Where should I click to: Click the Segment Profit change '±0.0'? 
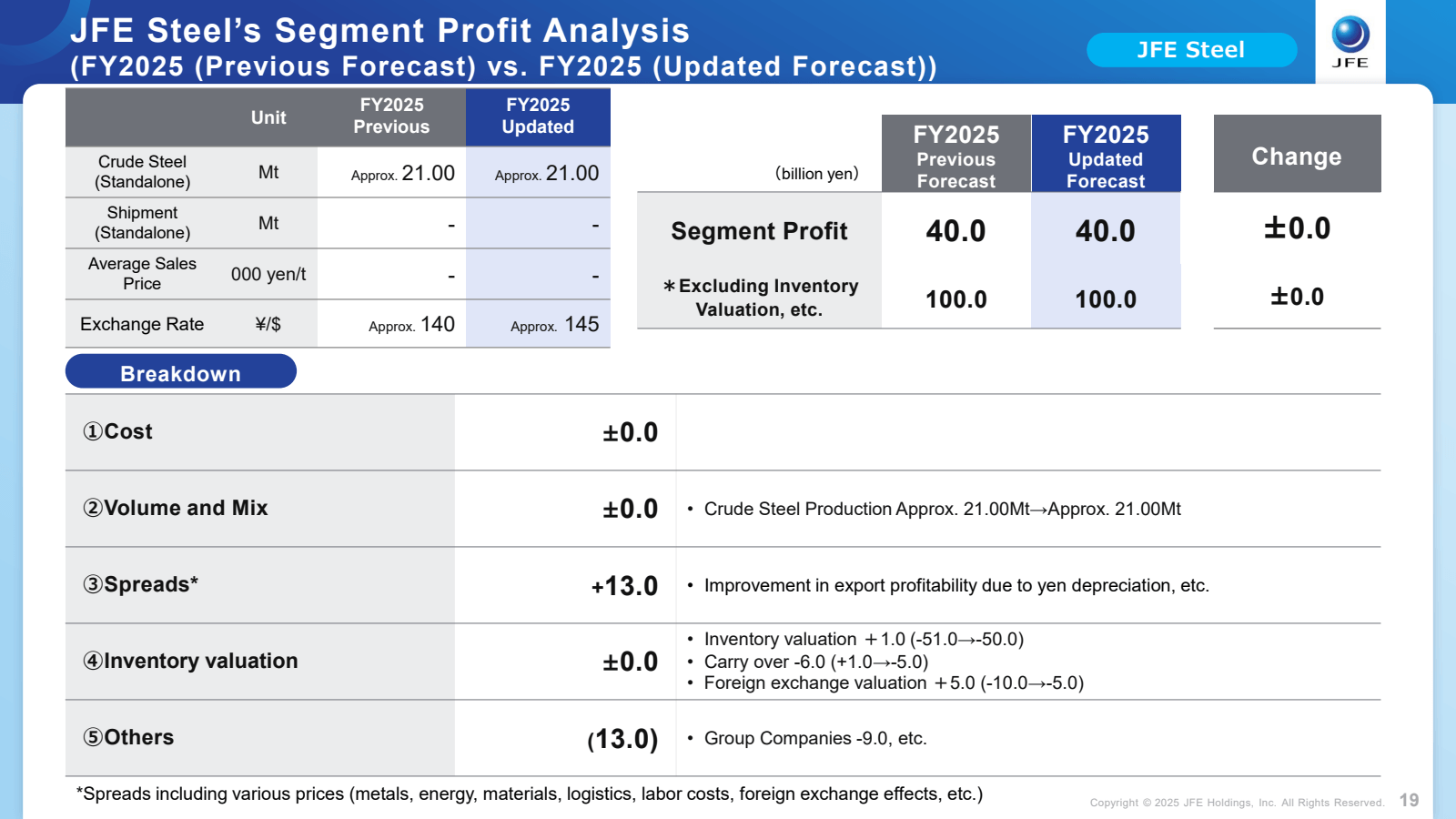coord(1297,228)
